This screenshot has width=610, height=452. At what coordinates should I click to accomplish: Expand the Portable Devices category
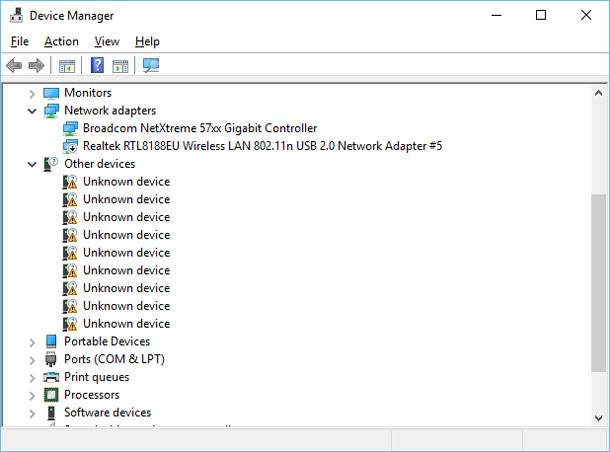[x=32, y=342]
